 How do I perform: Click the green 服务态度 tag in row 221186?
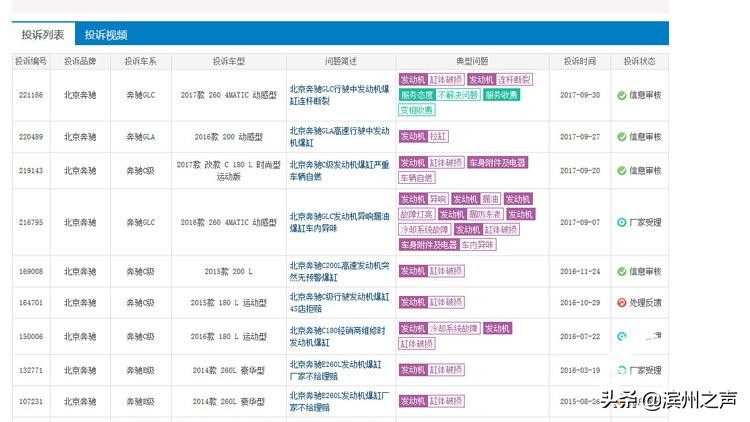(x=417, y=95)
